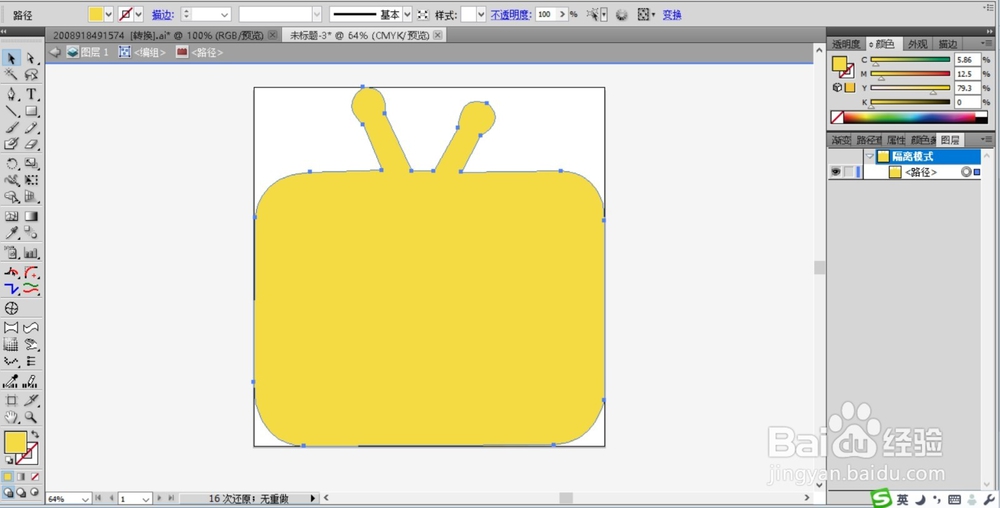This screenshot has width=1000, height=508.
Task: Open the zoom level 64% dropdown
Action: coord(85,498)
